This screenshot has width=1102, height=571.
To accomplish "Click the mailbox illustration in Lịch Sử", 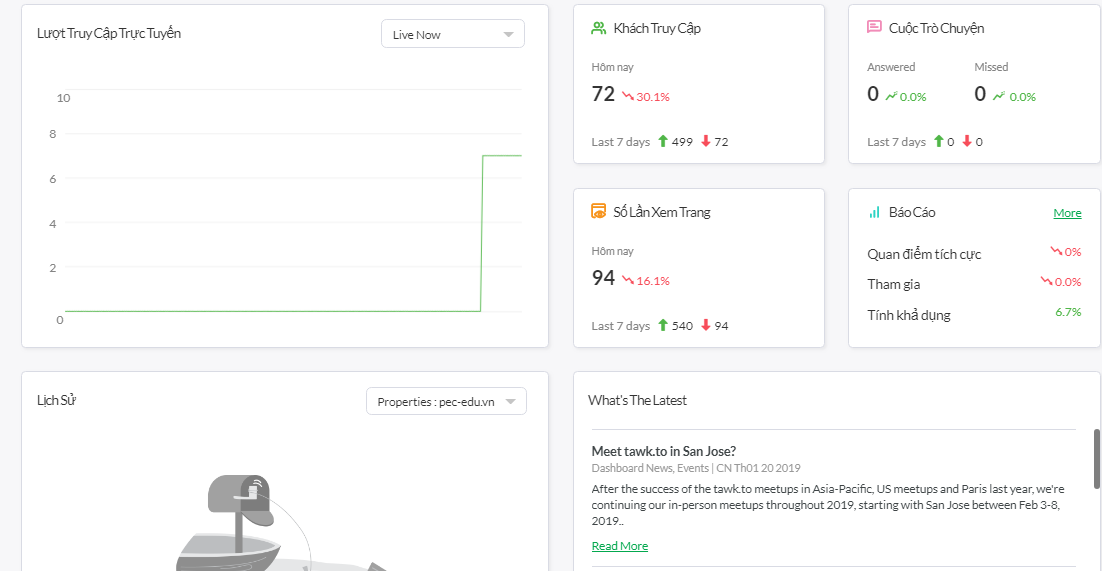I will click(x=241, y=499).
